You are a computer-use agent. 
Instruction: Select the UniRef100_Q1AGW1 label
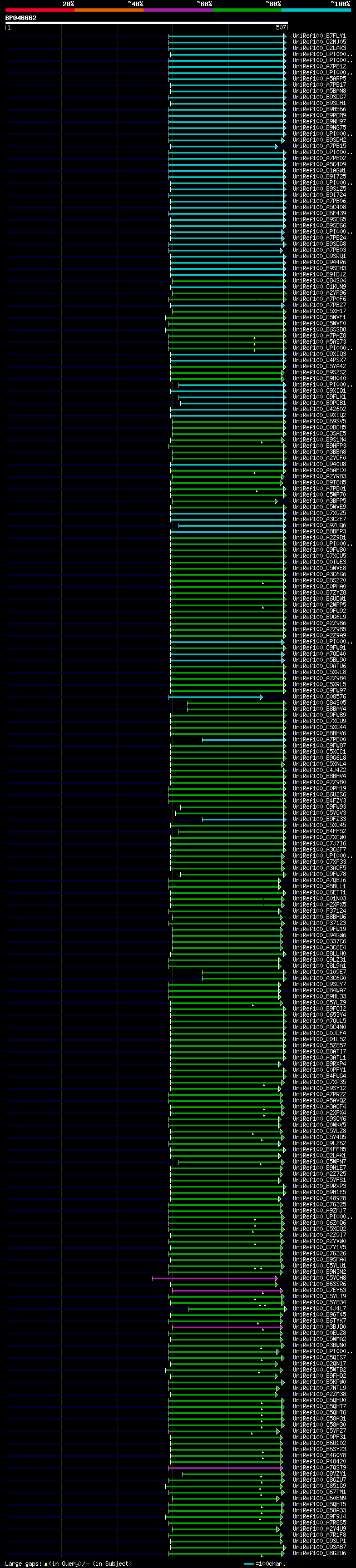pos(319,170)
